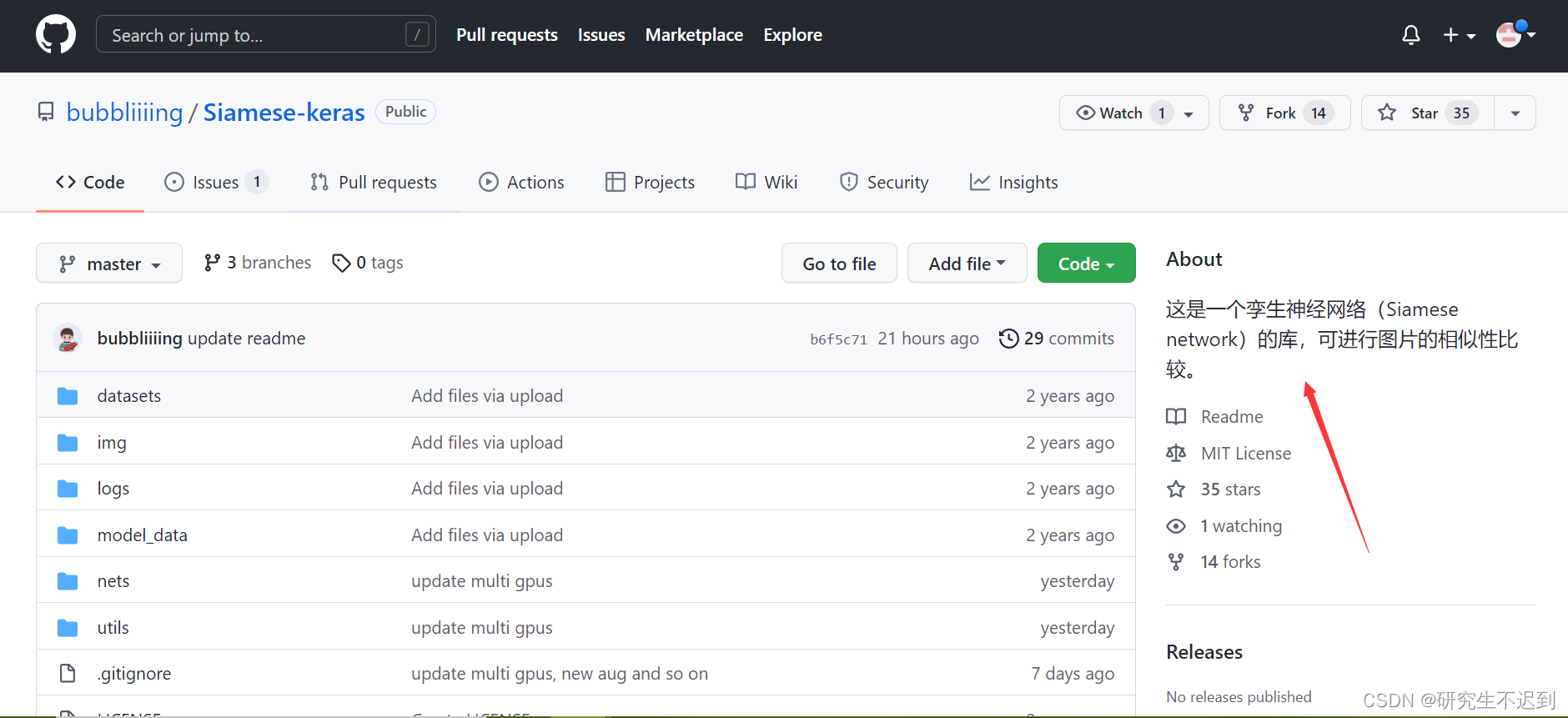Screen dimensions: 1568x718
Task: Focus the Search or jump to field
Action: 265,34
